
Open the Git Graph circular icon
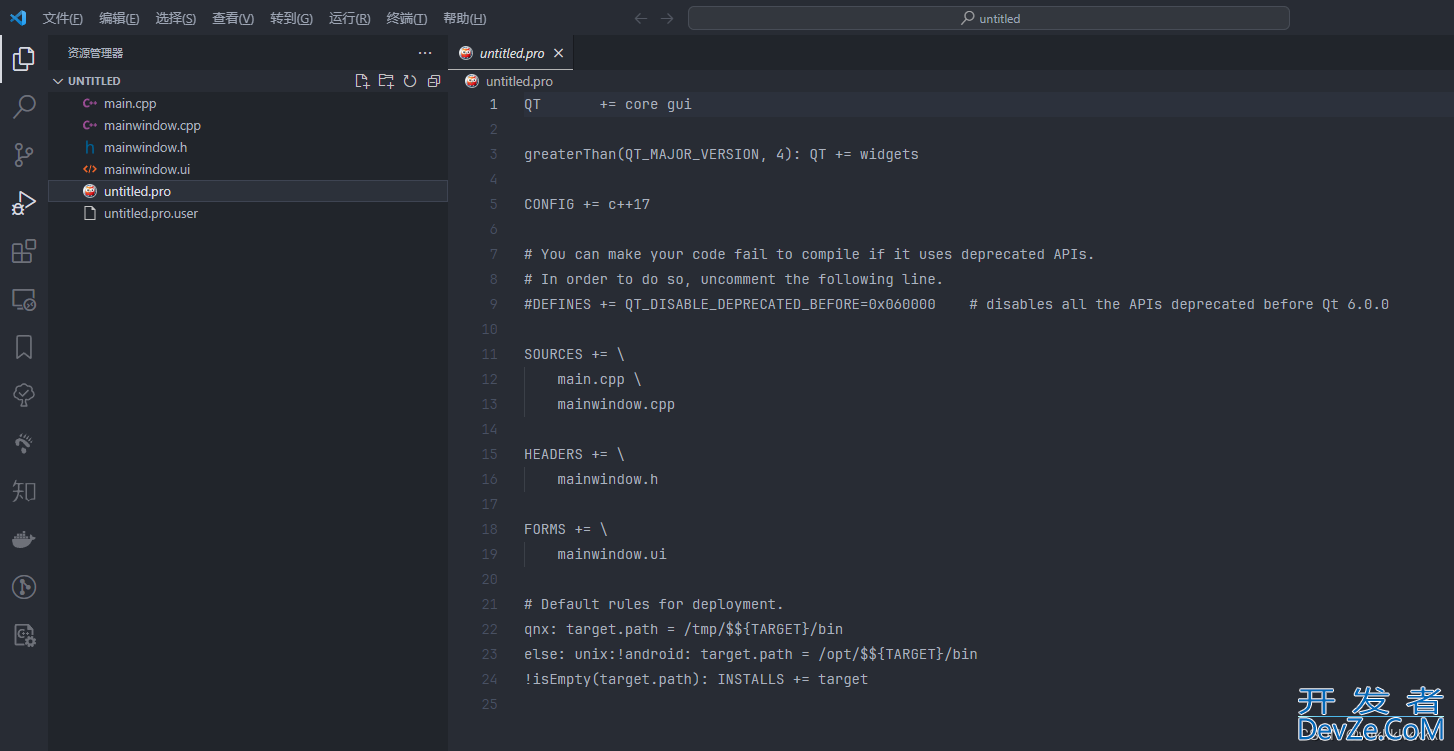(x=24, y=587)
